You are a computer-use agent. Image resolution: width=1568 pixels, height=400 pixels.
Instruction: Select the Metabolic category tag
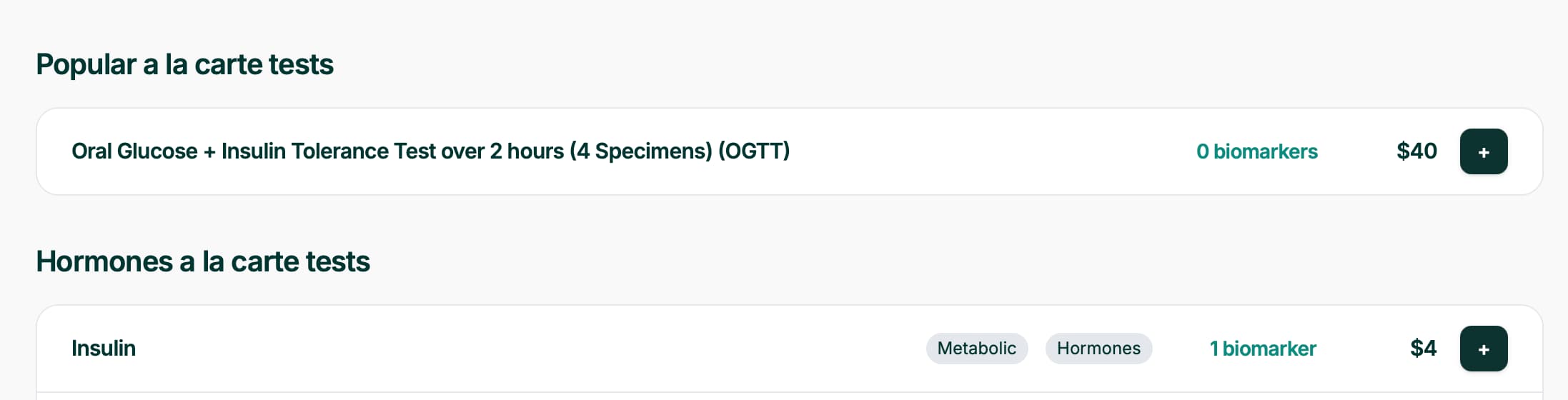pos(976,349)
